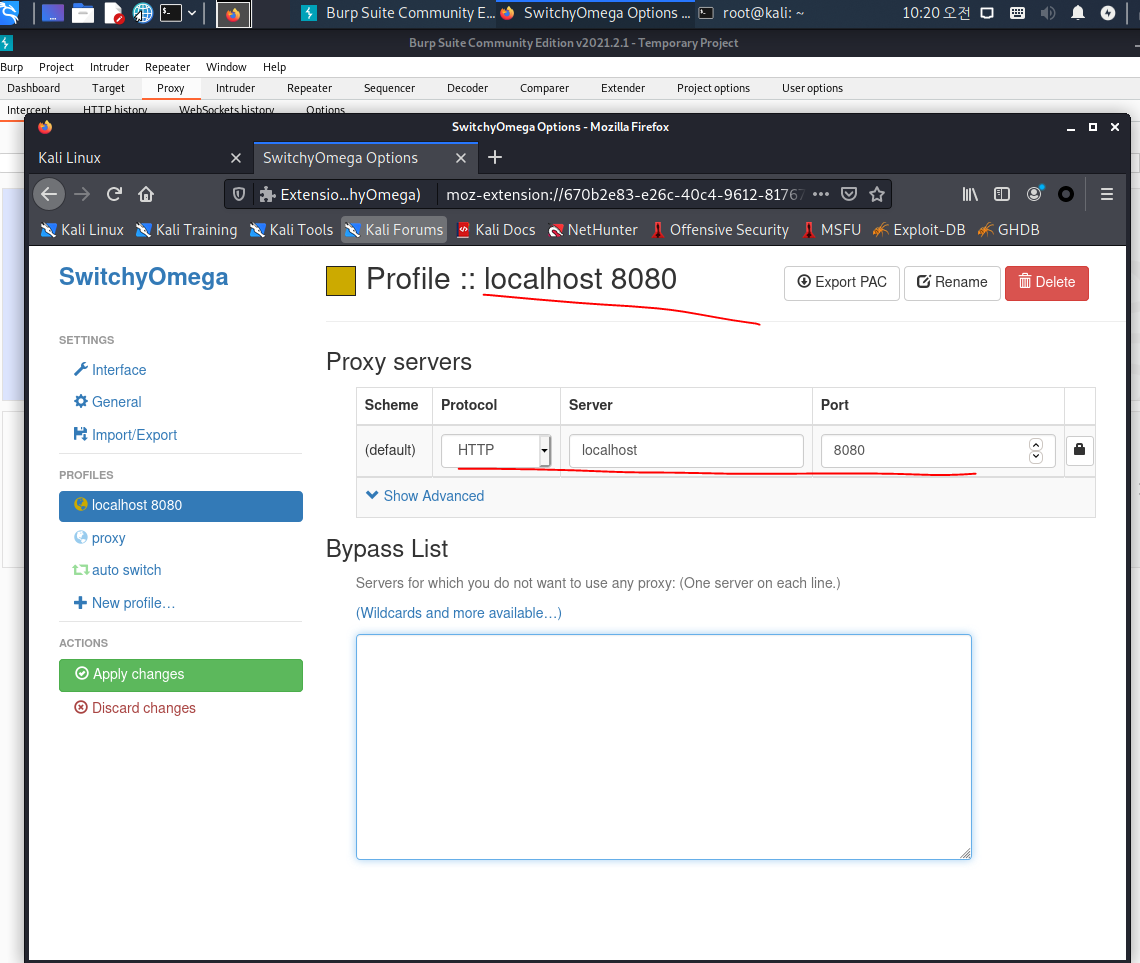Open GHDB bookmark
This screenshot has width=1140, height=963.
(1008, 230)
